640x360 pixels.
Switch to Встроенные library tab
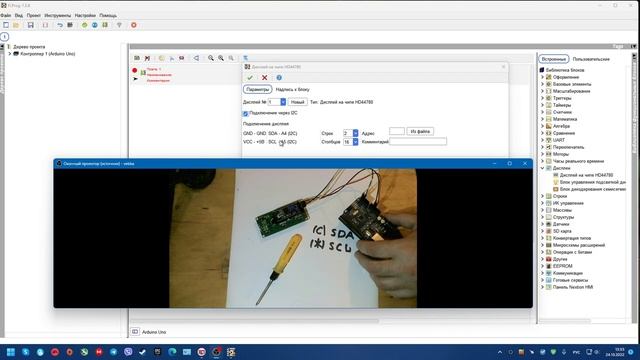pyautogui.click(x=553, y=59)
